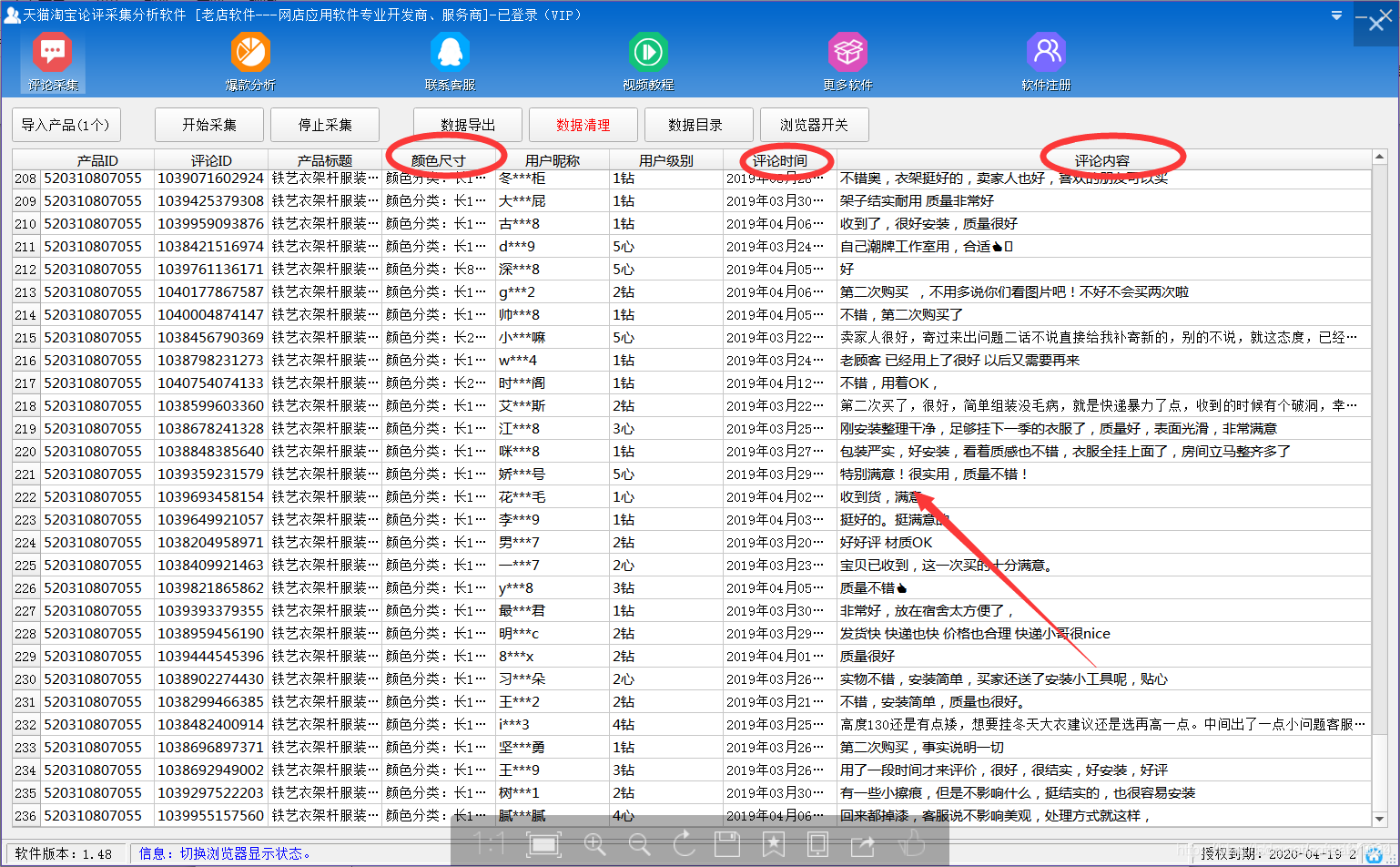
Task: Sort by the 评论ID column header
Action: (x=211, y=160)
